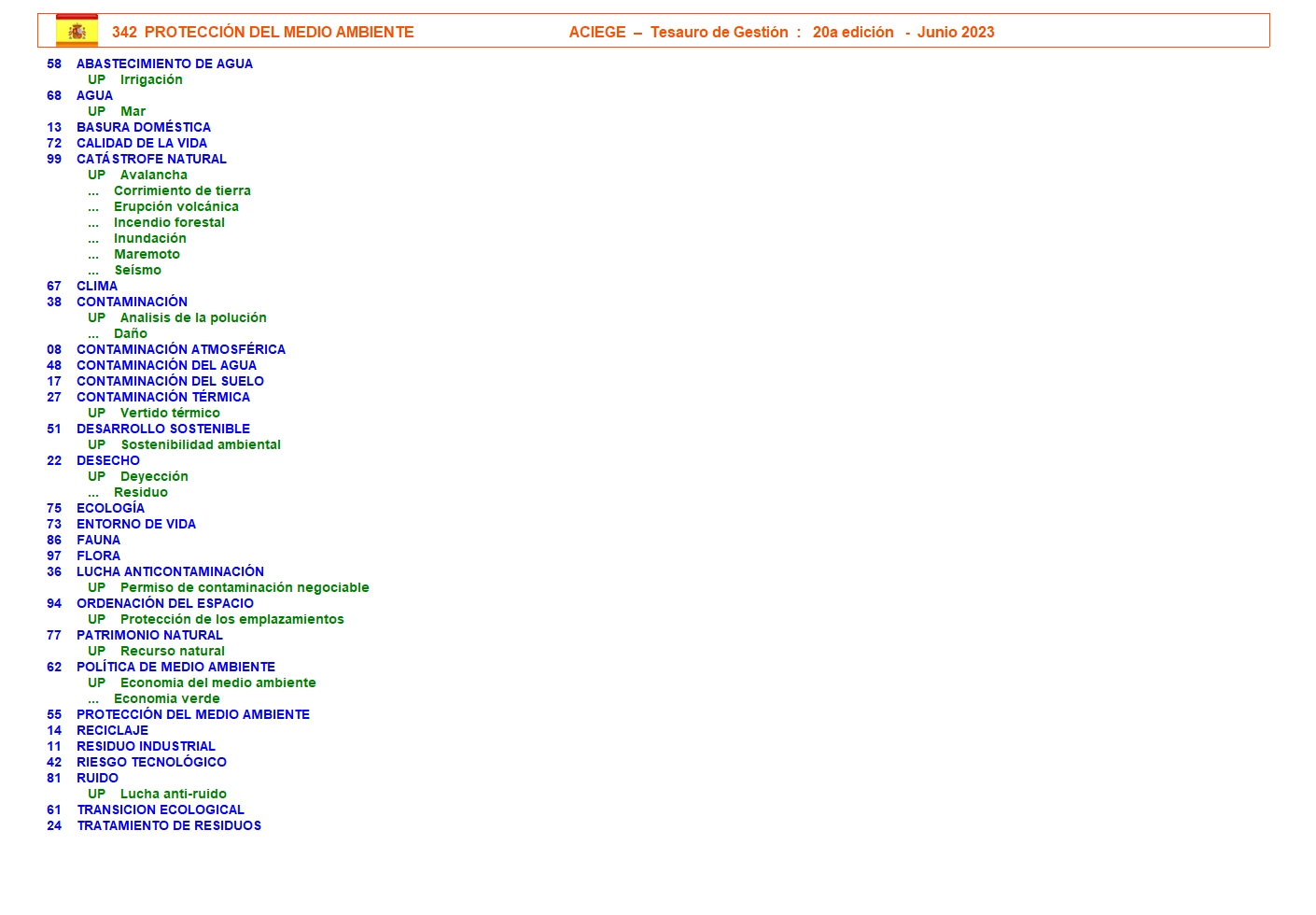Open TRATAMIENTO DE RESIDUOS term
The image size is (1316, 915).
pyautogui.click(x=168, y=825)
